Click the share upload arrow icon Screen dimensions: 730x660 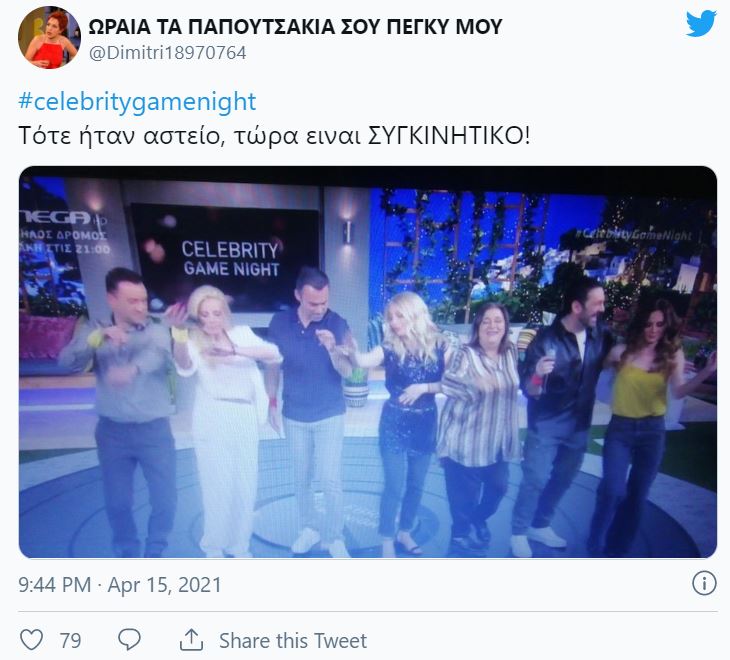[x=191, y=640]
